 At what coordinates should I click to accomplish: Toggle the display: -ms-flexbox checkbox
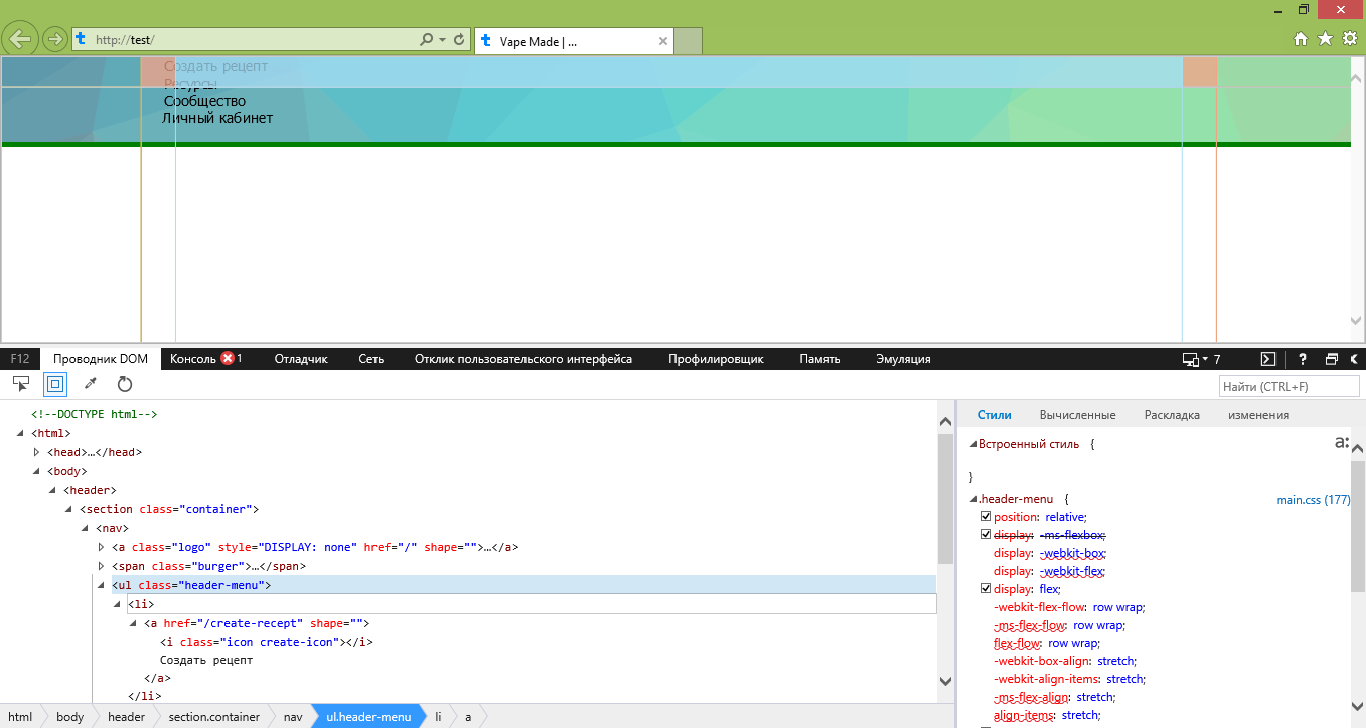click(986, 535)
